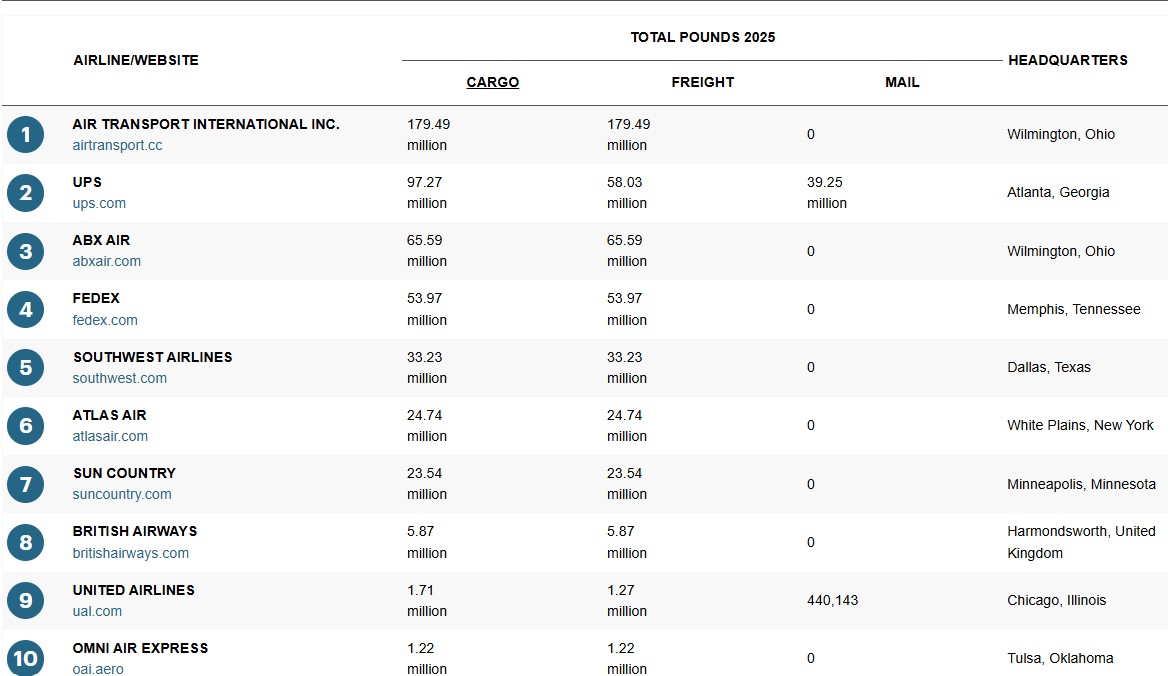Open the airtransport.cc website link

click(x=117, y=145)
